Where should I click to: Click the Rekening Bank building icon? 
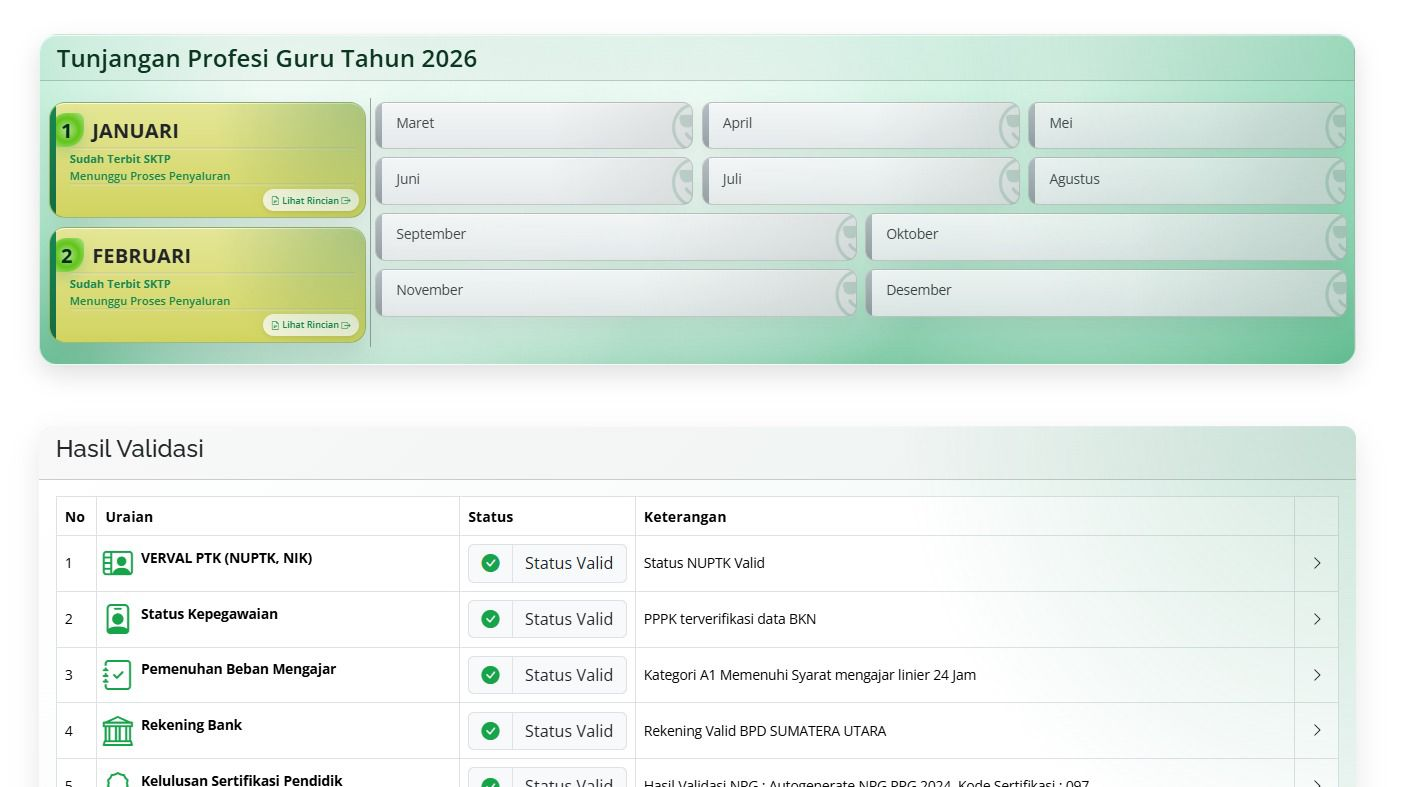pos(117,730)
